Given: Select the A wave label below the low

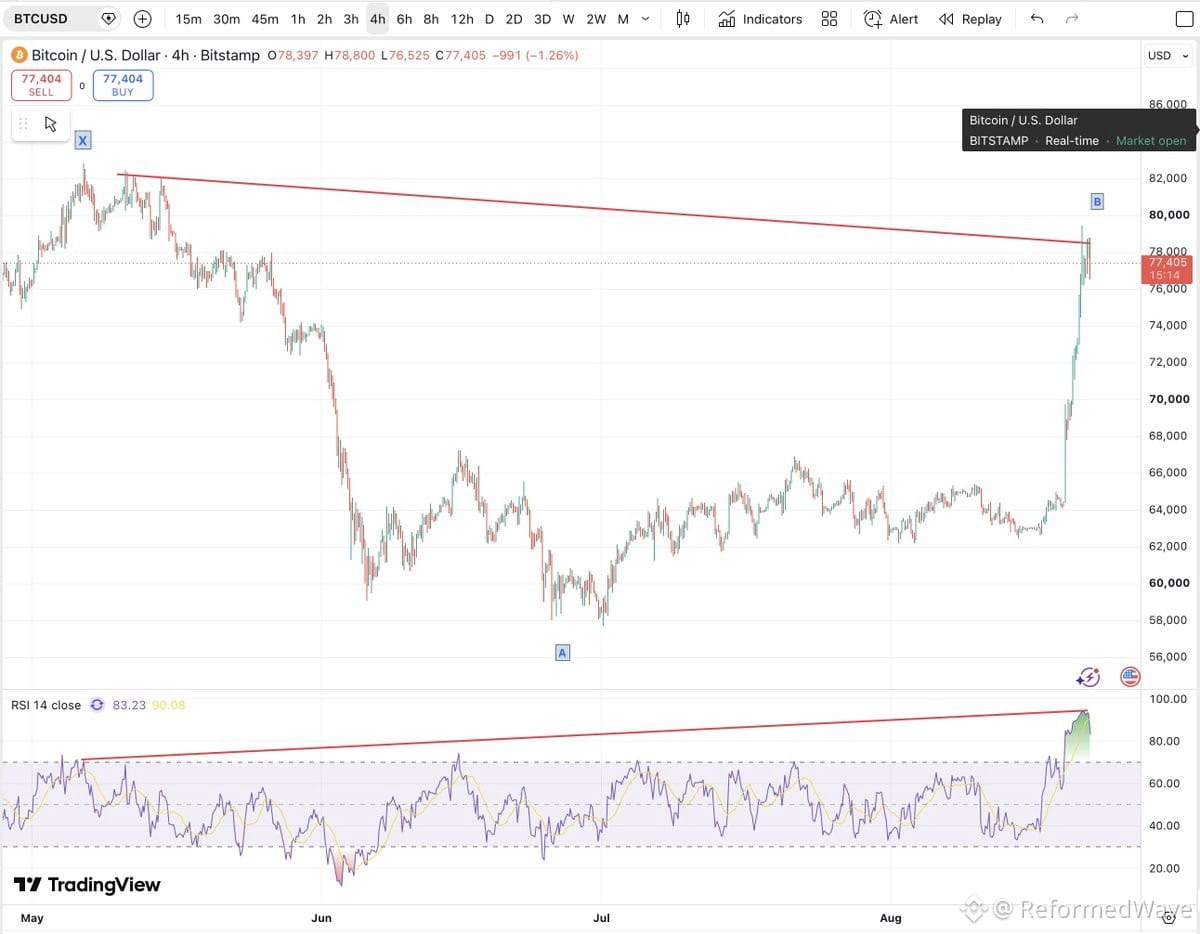Looking at the screenshot, I should [562, 653].
